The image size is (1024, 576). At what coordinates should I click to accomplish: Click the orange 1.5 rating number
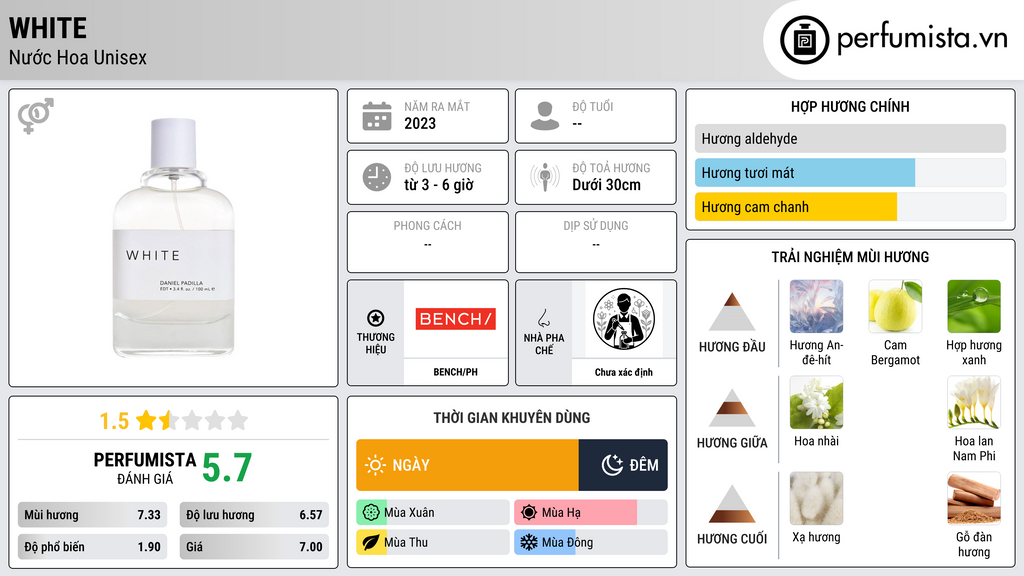click(114, 421)
